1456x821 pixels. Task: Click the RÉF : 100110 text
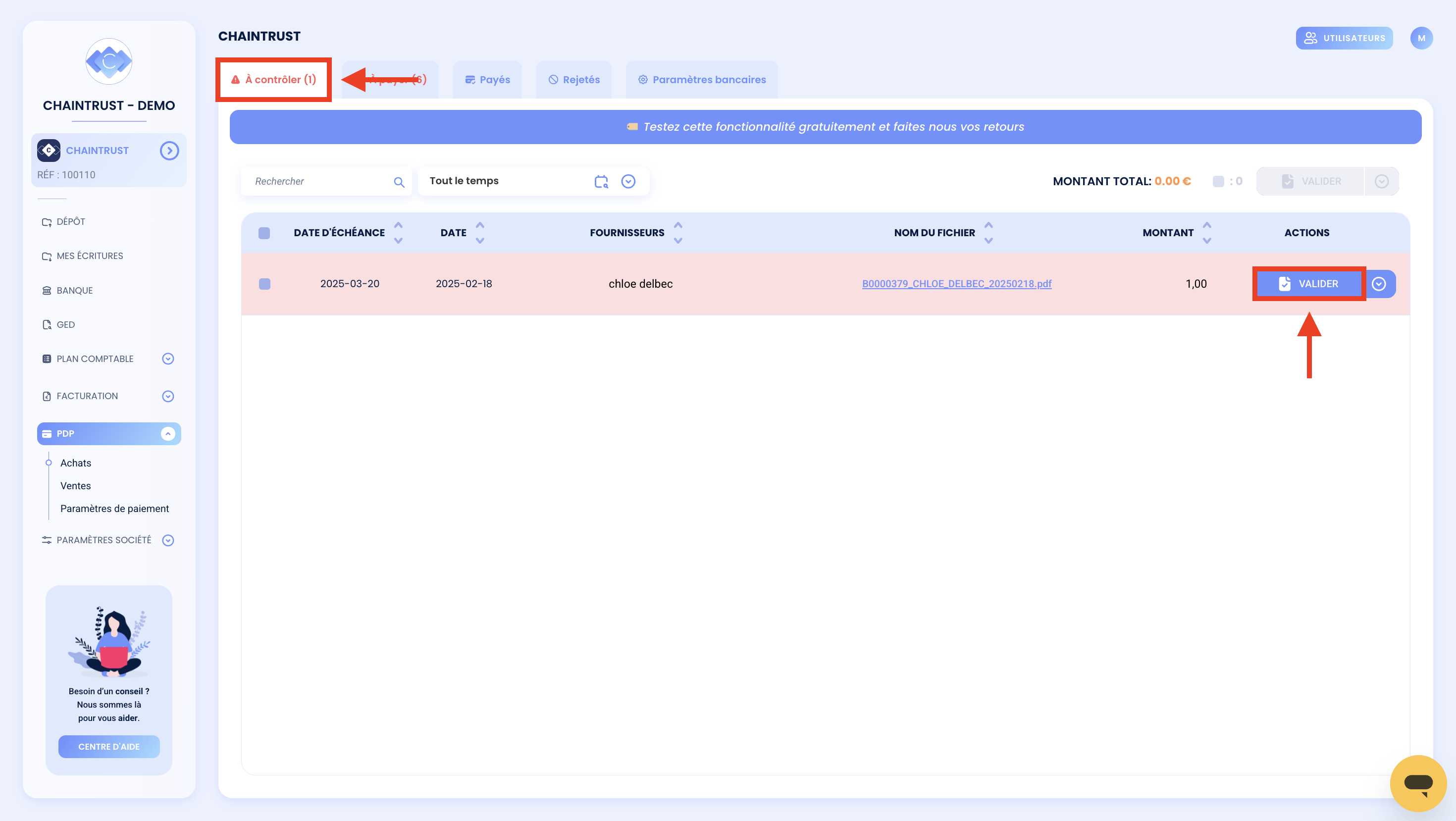(x=66, y=175)
